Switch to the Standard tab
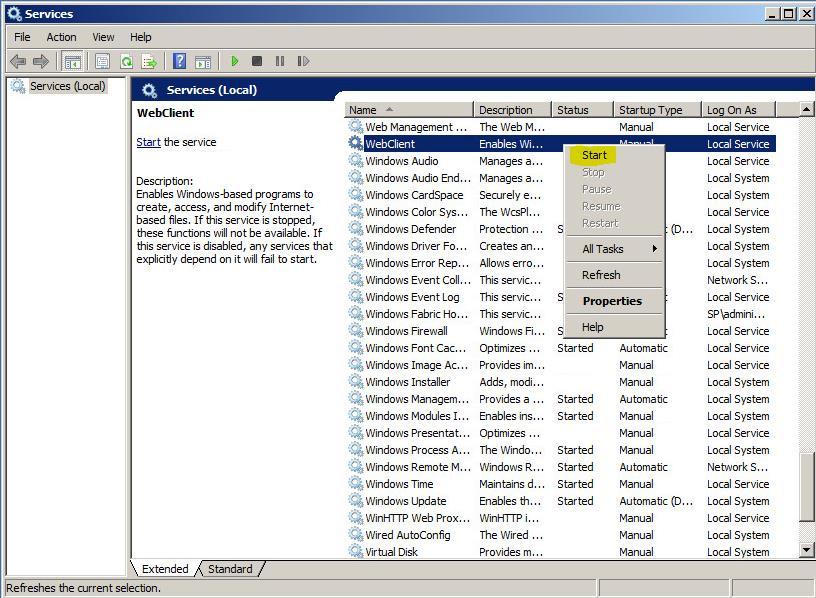816x598 pixels. point(230,569)
